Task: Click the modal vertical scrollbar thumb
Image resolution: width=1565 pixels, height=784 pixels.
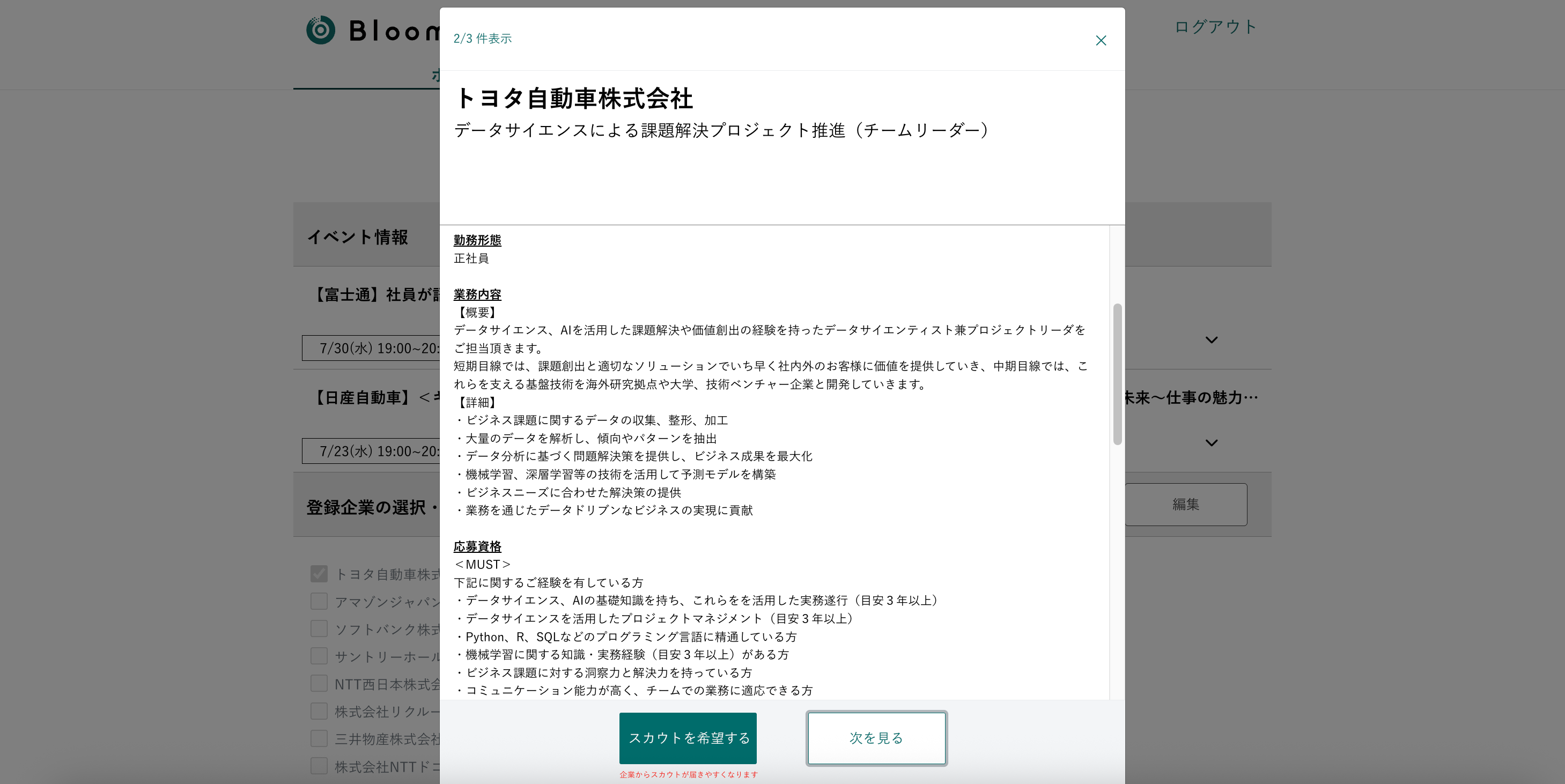Action: pyautogui.click(x=1117, y=373)
